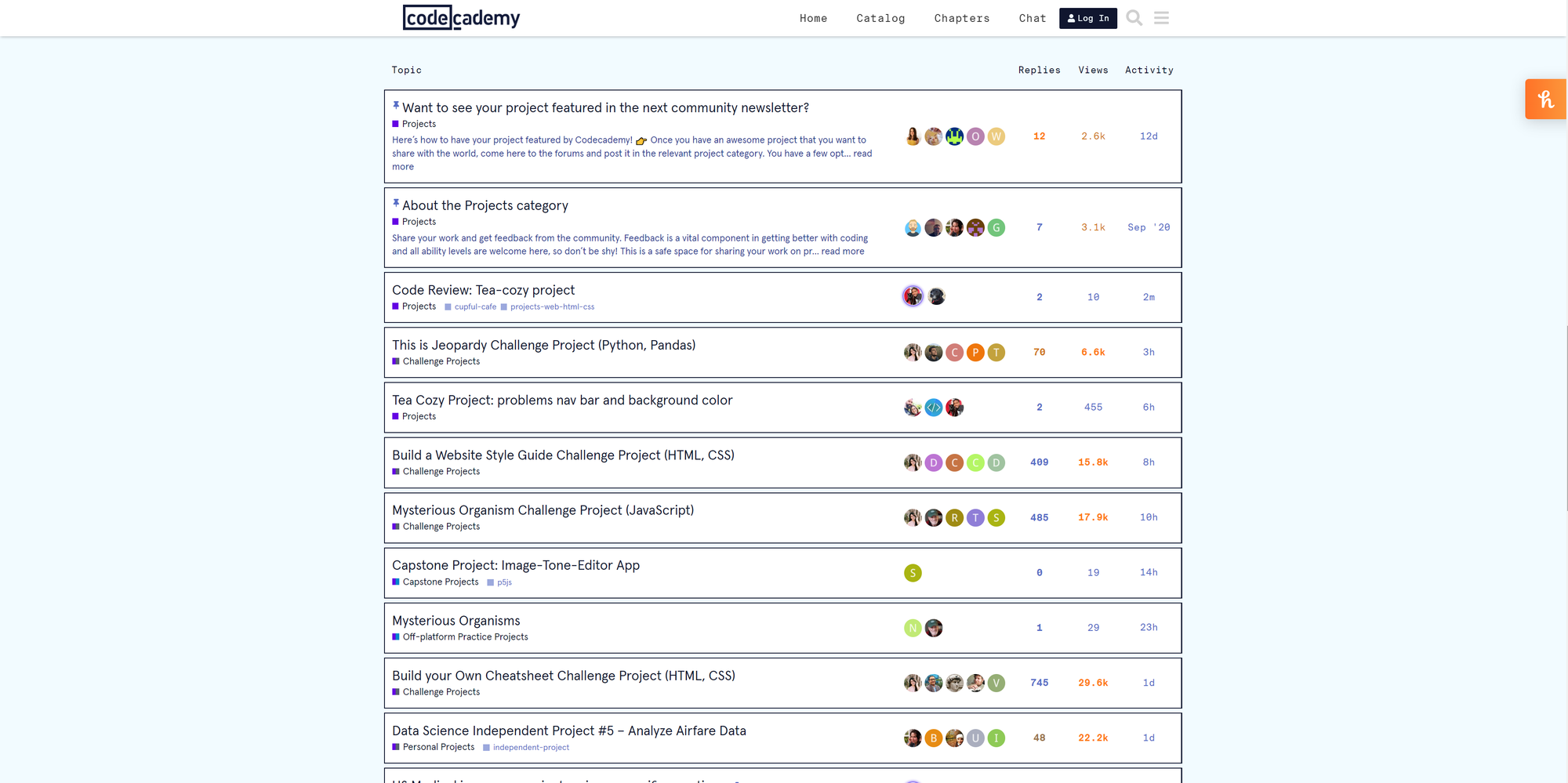This screenshot has width=1568, height=783.
Task: Open first poster avatar on Tea-cozy review
Action: click(913, 296)
